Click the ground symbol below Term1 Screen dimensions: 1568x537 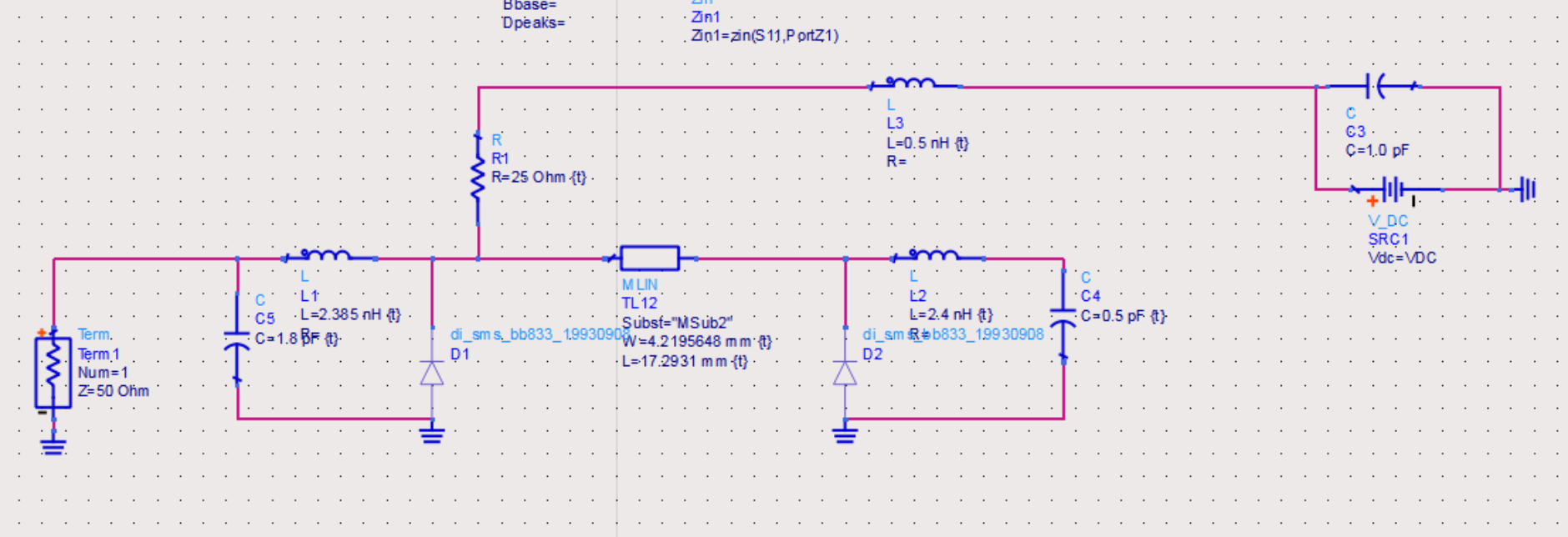[53, 445]
